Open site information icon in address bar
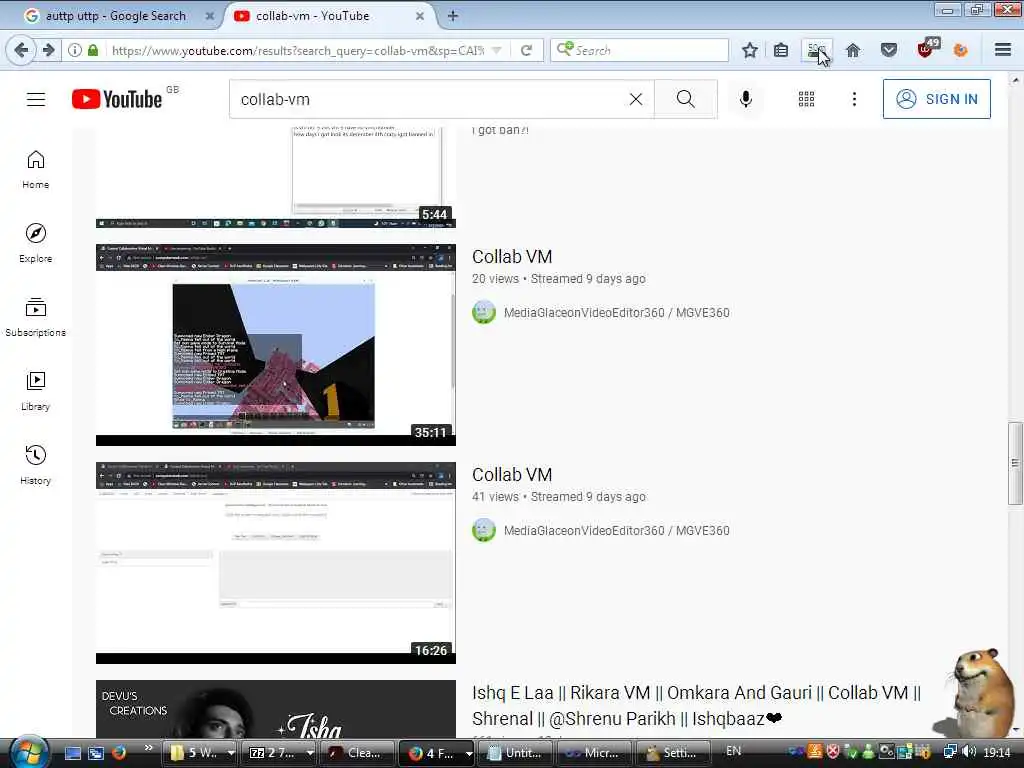Viewport: 1024px width, 768px height. coord(75,50)
